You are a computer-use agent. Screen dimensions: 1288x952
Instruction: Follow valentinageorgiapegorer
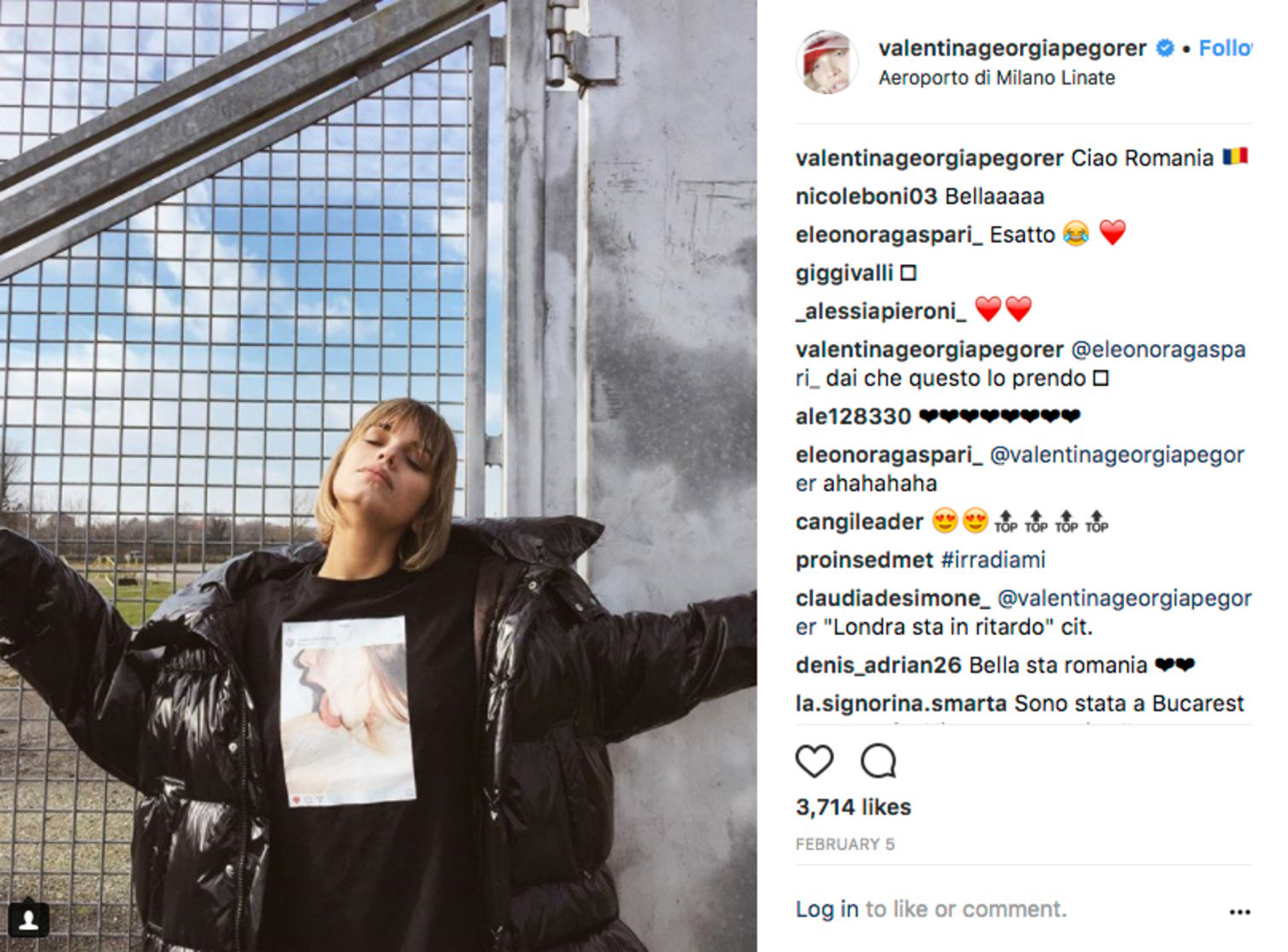1225,49
